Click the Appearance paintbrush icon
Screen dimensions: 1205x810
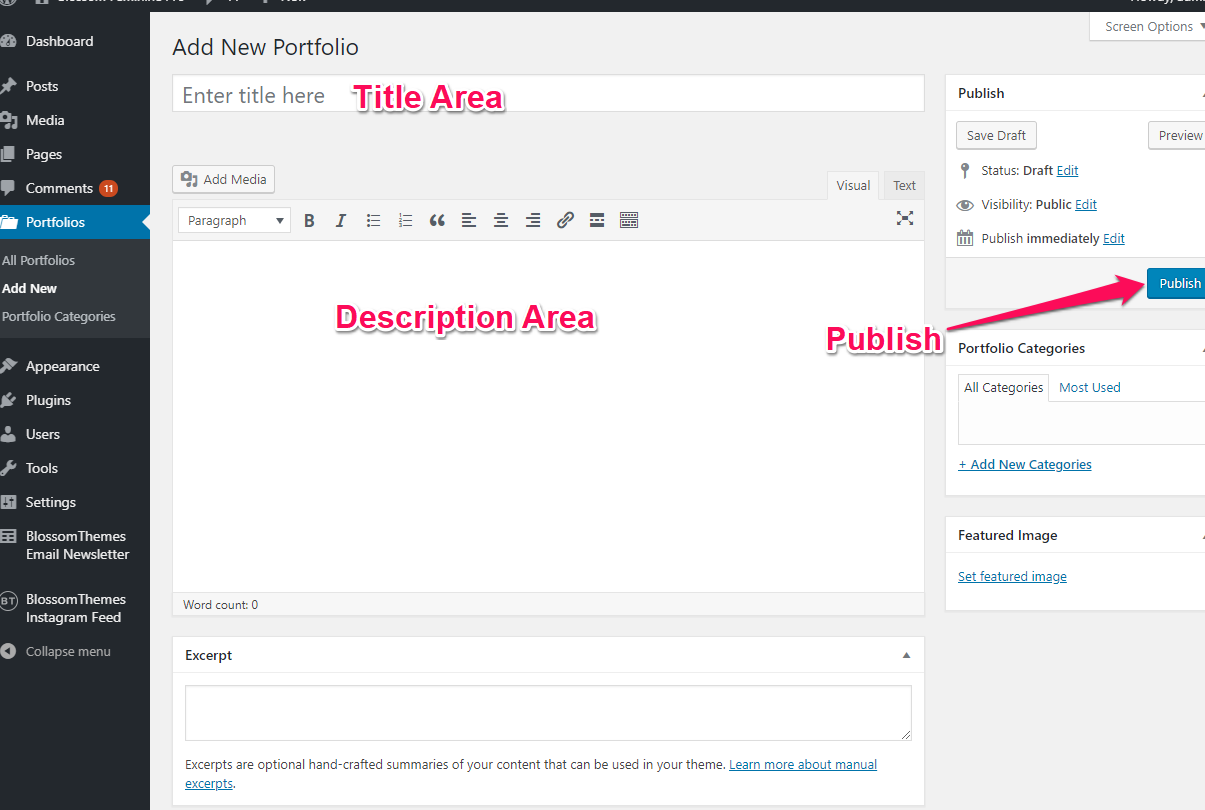(8, 366)
